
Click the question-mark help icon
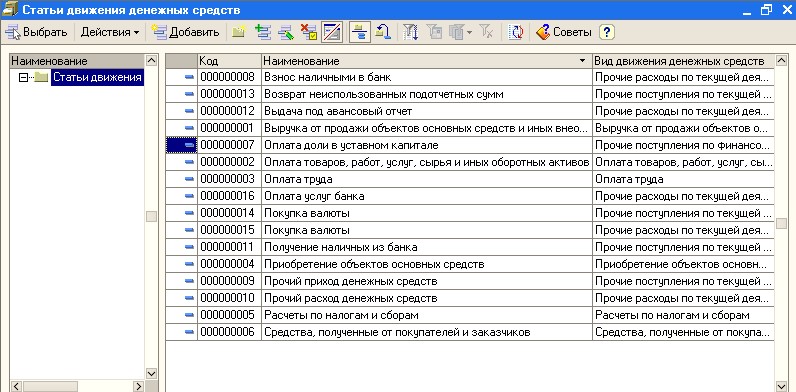(x=607, y=32)
